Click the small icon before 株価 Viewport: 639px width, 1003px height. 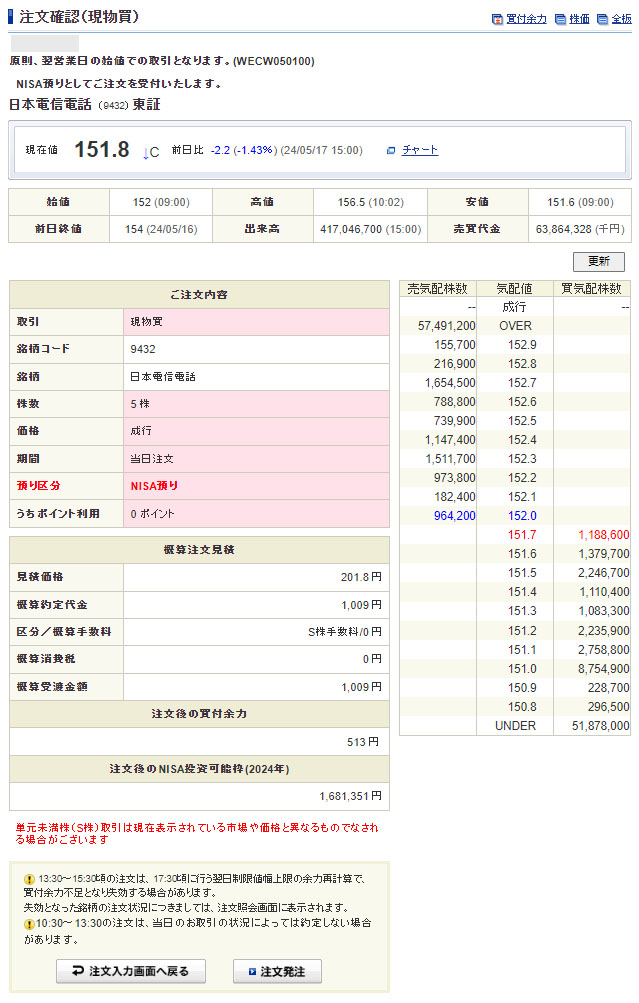pyautogui.click(x=560, y=19)
